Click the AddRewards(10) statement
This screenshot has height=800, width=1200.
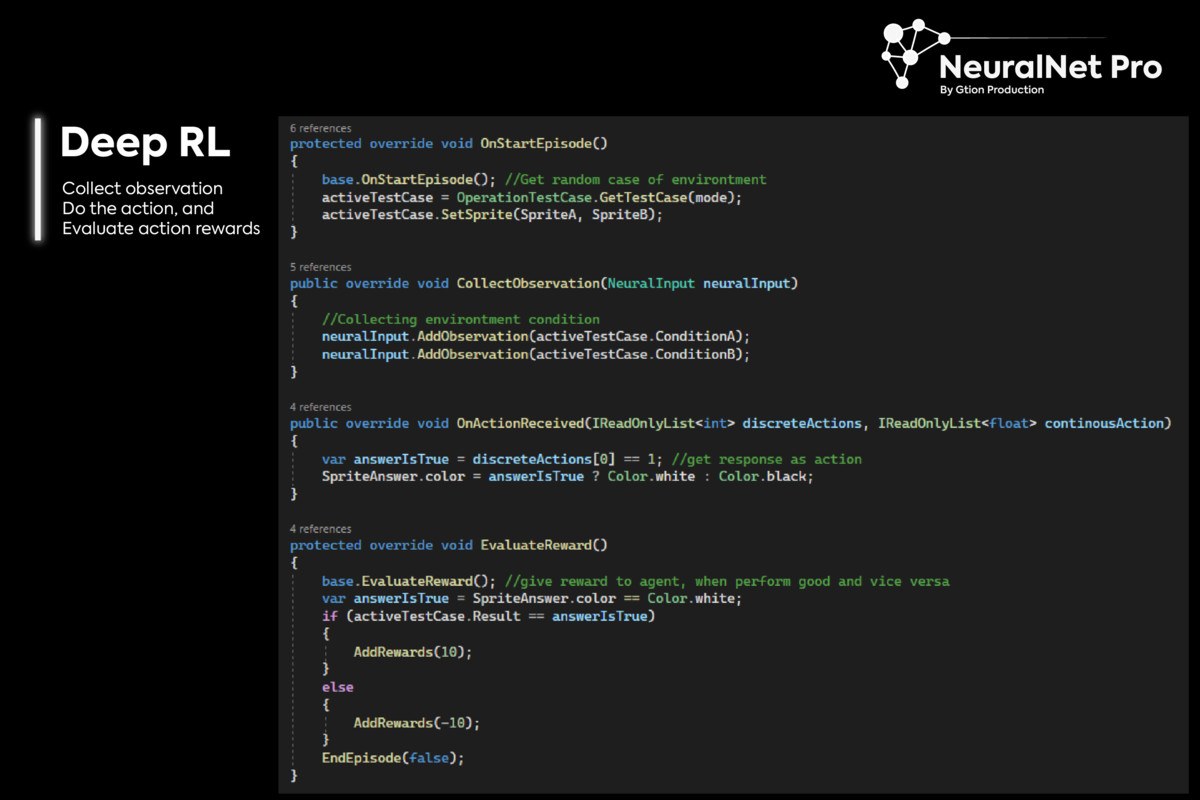point(412,652)
